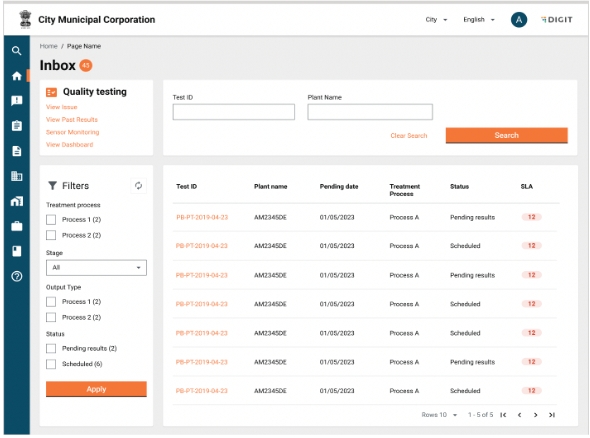Reset filters with the refresh icon
This screenshot has width=590, height=438.
[138, 186]
